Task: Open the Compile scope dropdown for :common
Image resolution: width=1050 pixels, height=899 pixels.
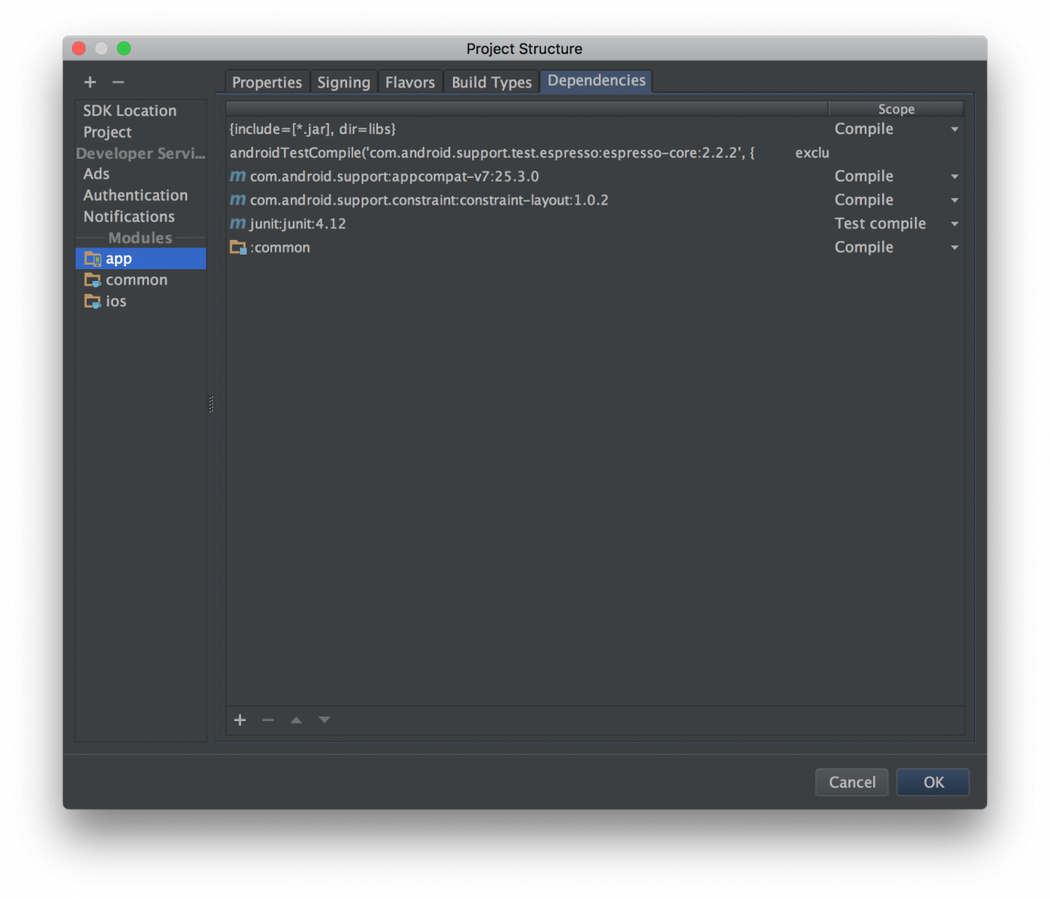Action: pyautogui.click(x=954, y=247)
